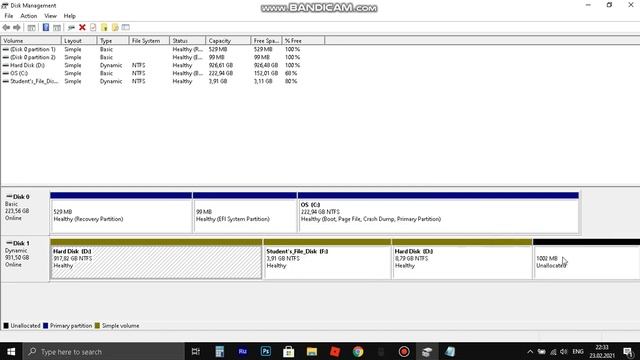Sort by the Volume column header

[31, 41]
